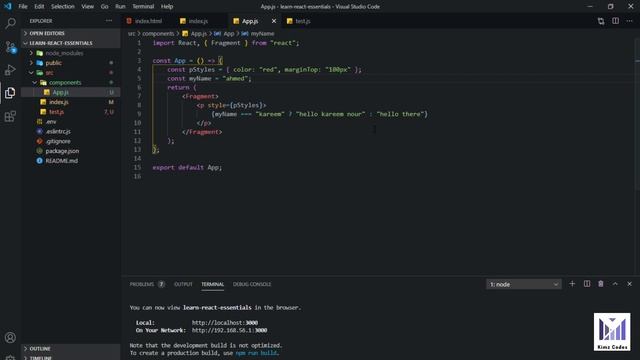Image resolution: width=640 pixels, height=360 pixels.
Task: Close the terminal panel
Action: 629,284
